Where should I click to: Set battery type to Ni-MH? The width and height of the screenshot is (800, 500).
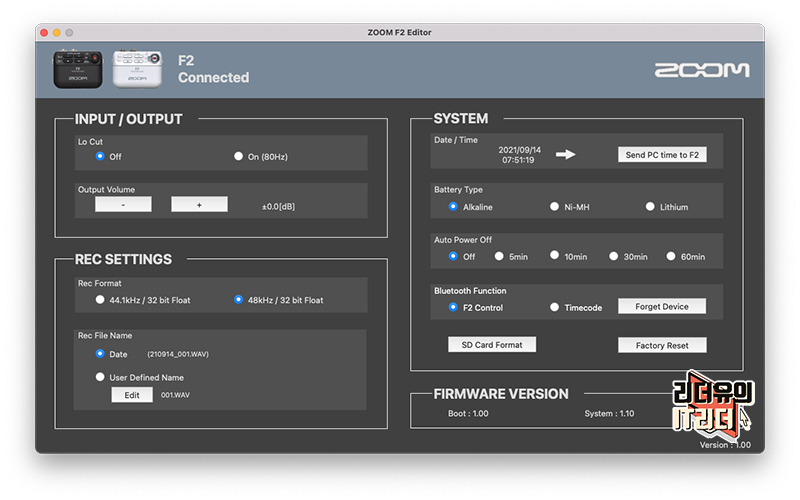click(554, 207)
